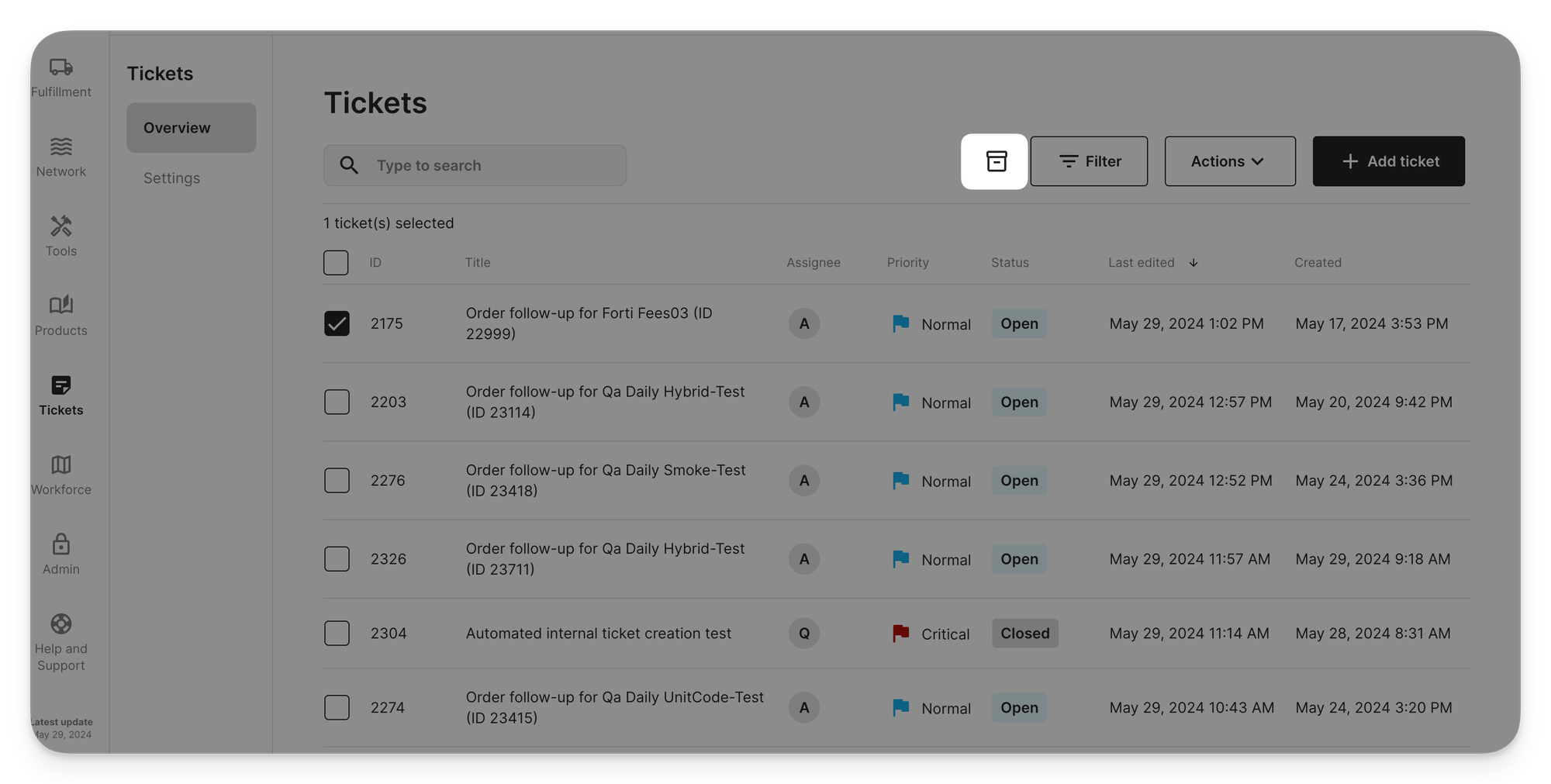Switch to the Settings tab
The width and height of the screenshot is (1551, 784).
coord(171,178)
